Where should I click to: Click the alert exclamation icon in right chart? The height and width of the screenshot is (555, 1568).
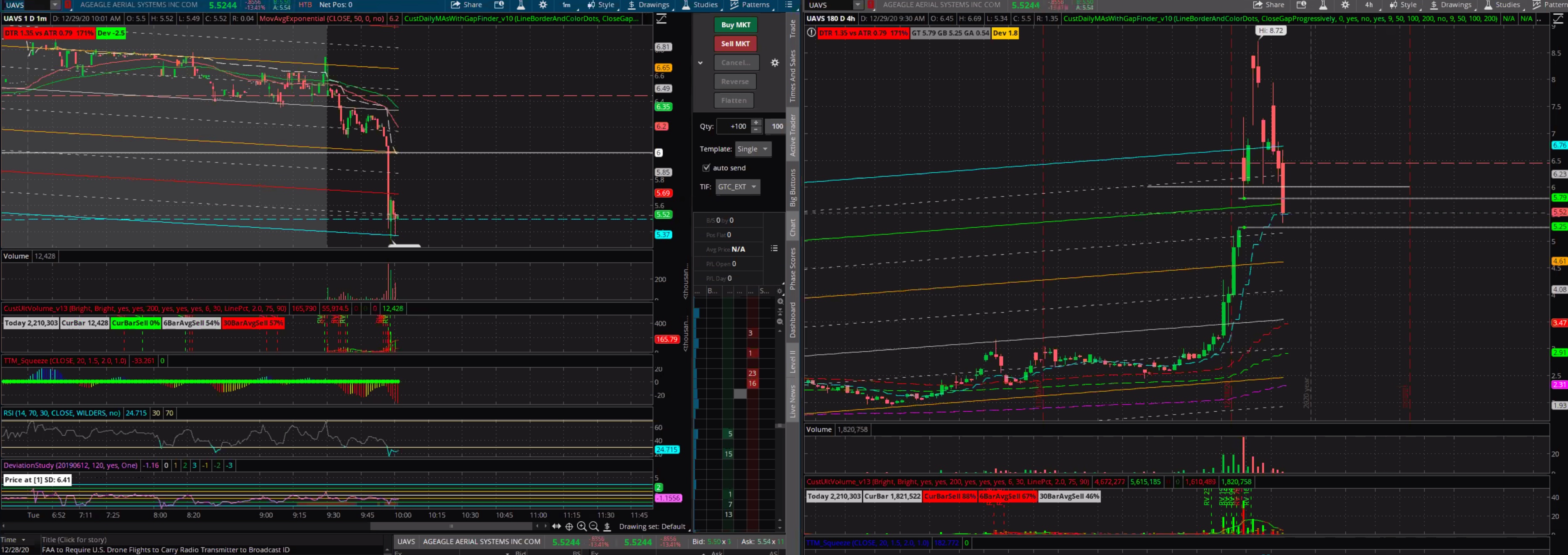[811, 33]
